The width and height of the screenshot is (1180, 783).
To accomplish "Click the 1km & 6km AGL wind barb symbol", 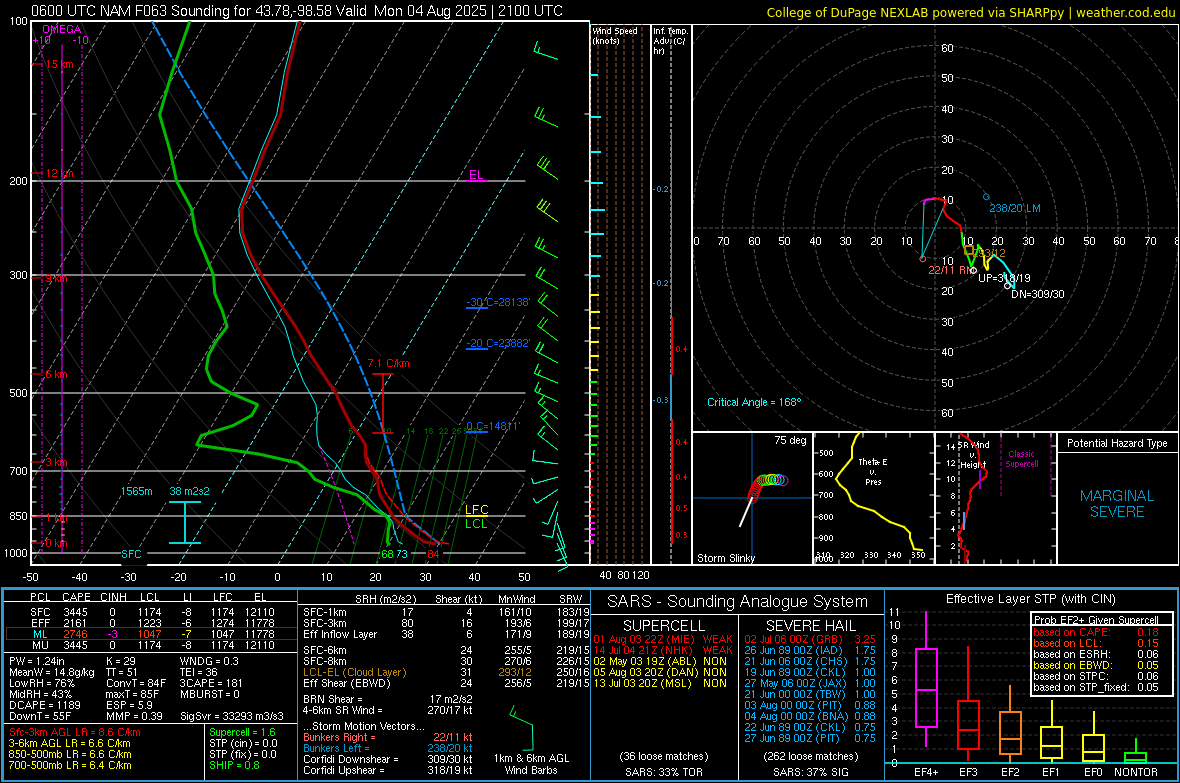I will 521,728.
